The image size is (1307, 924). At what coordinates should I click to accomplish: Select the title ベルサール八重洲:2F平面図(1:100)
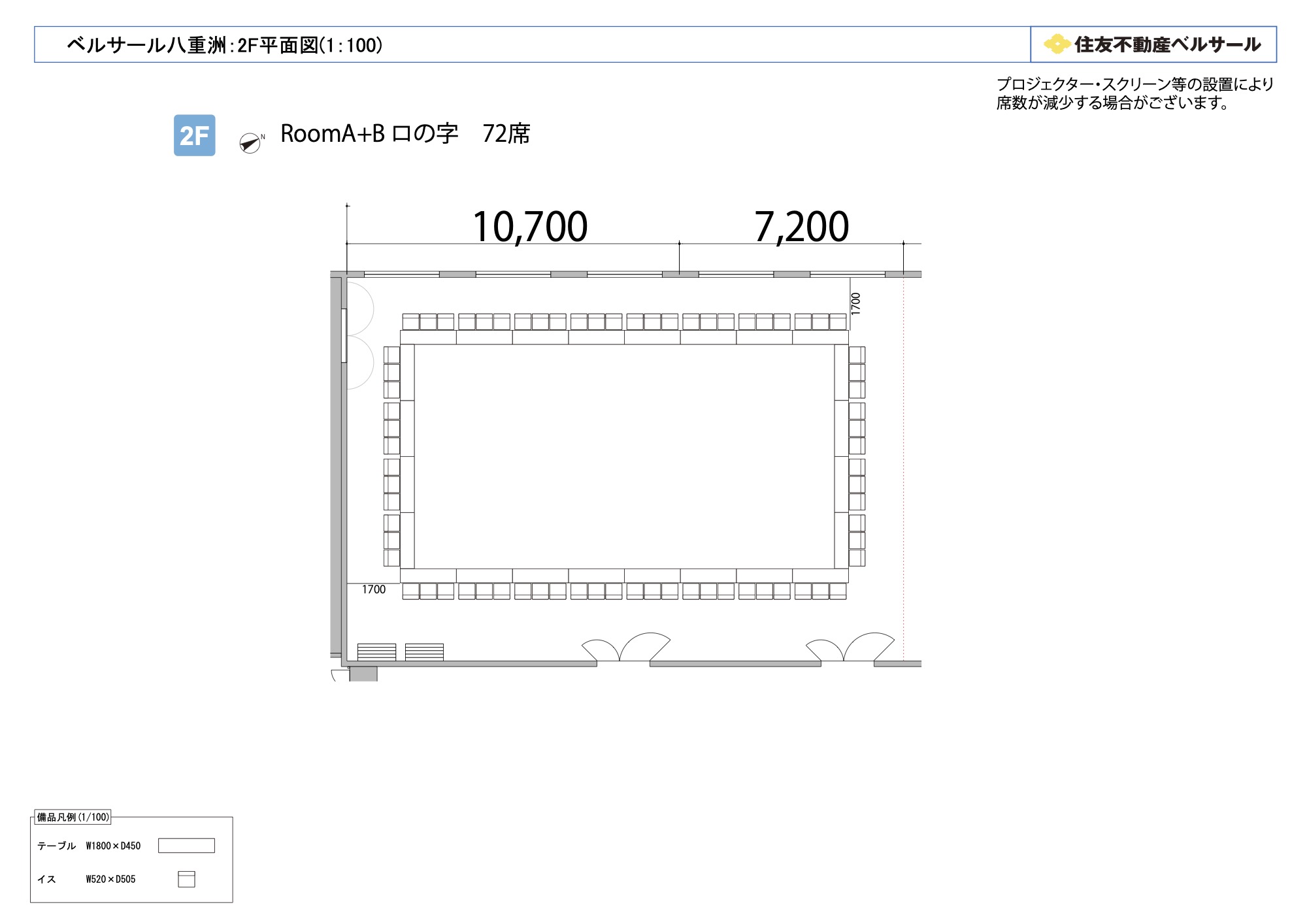click(225, 45)
